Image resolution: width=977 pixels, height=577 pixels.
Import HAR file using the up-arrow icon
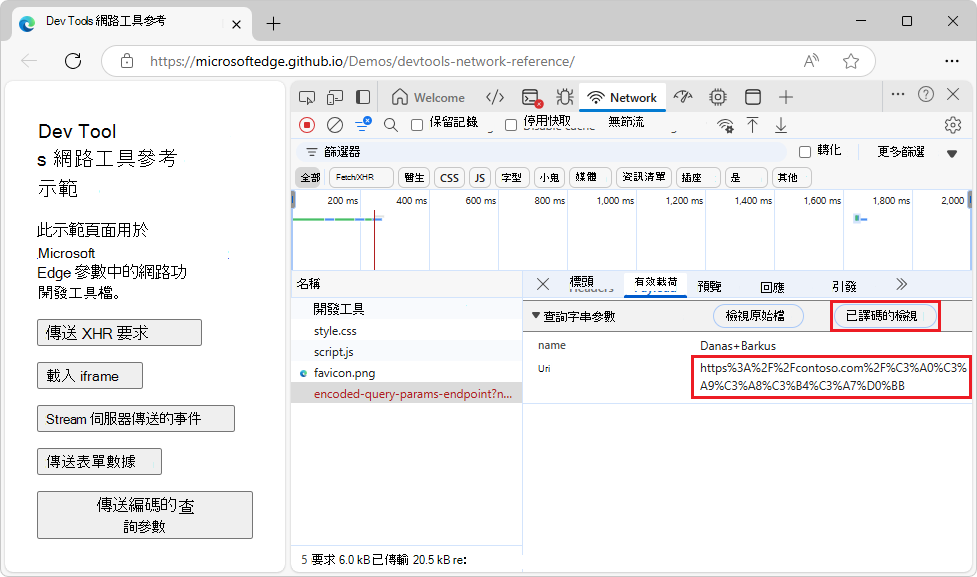[752, 124]
